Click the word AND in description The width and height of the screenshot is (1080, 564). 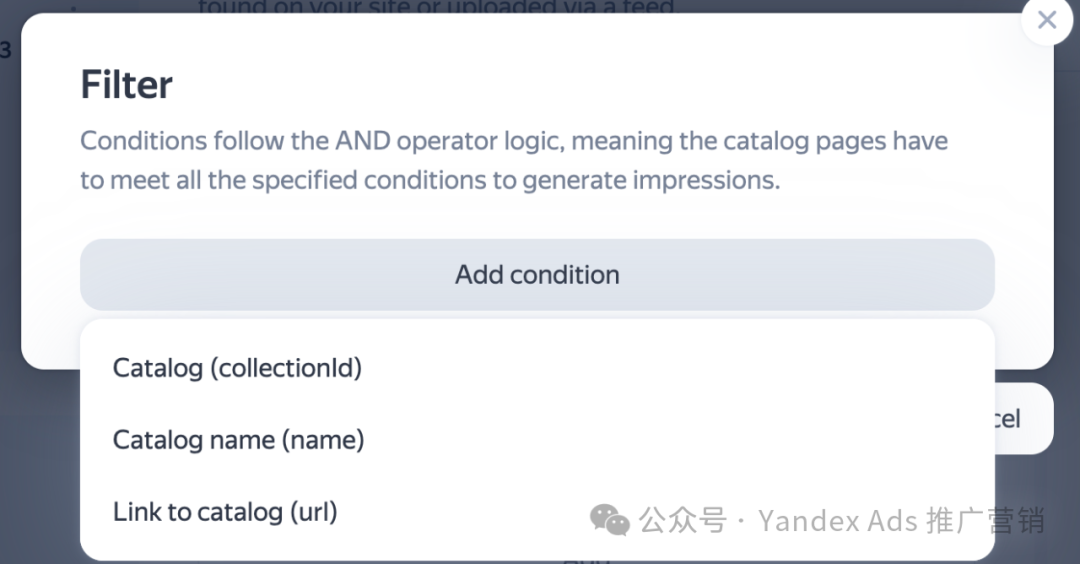[x=362, y=141]
